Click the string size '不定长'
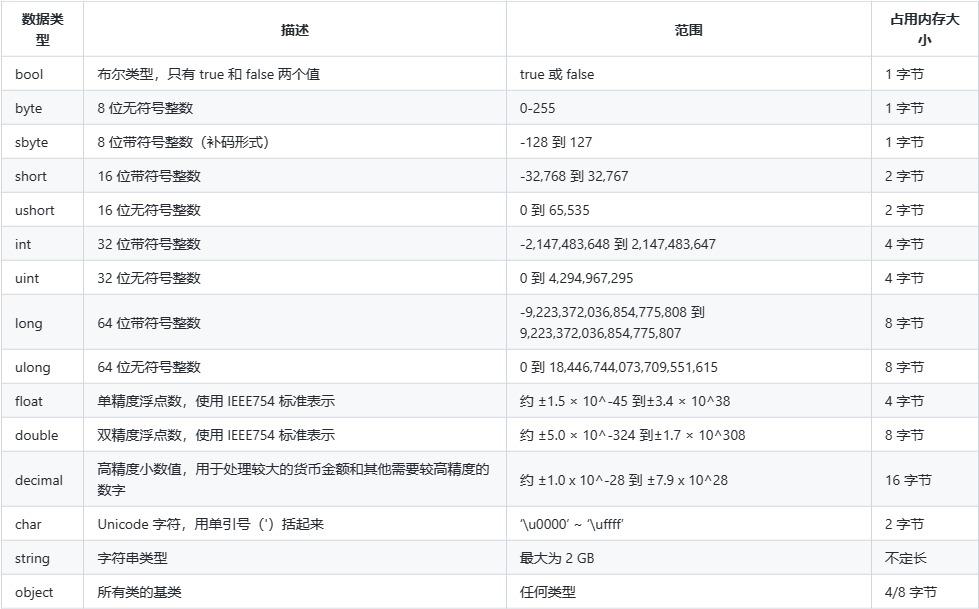Image resolution: width=979 pixels, height=609 pixels. click(905, 558)
